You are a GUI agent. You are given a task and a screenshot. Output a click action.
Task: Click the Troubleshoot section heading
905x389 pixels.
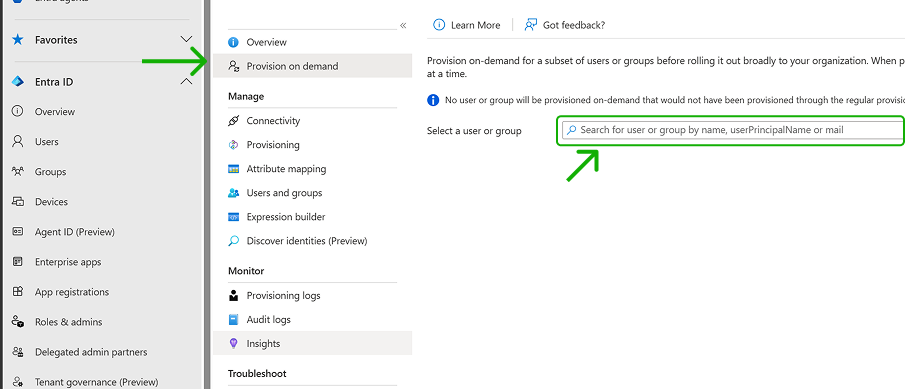257,373
